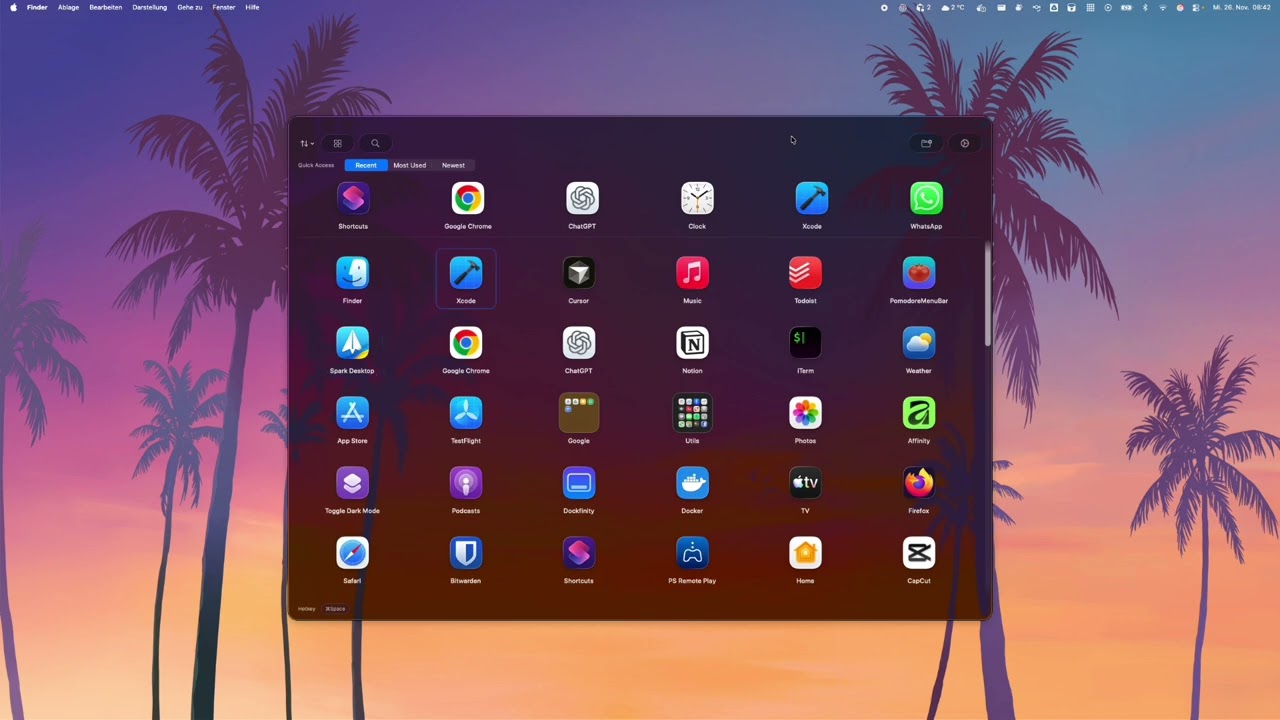This screenshot has width=1280, height=720.
Task: Launch Dockfinity
Action: [579, 482]
